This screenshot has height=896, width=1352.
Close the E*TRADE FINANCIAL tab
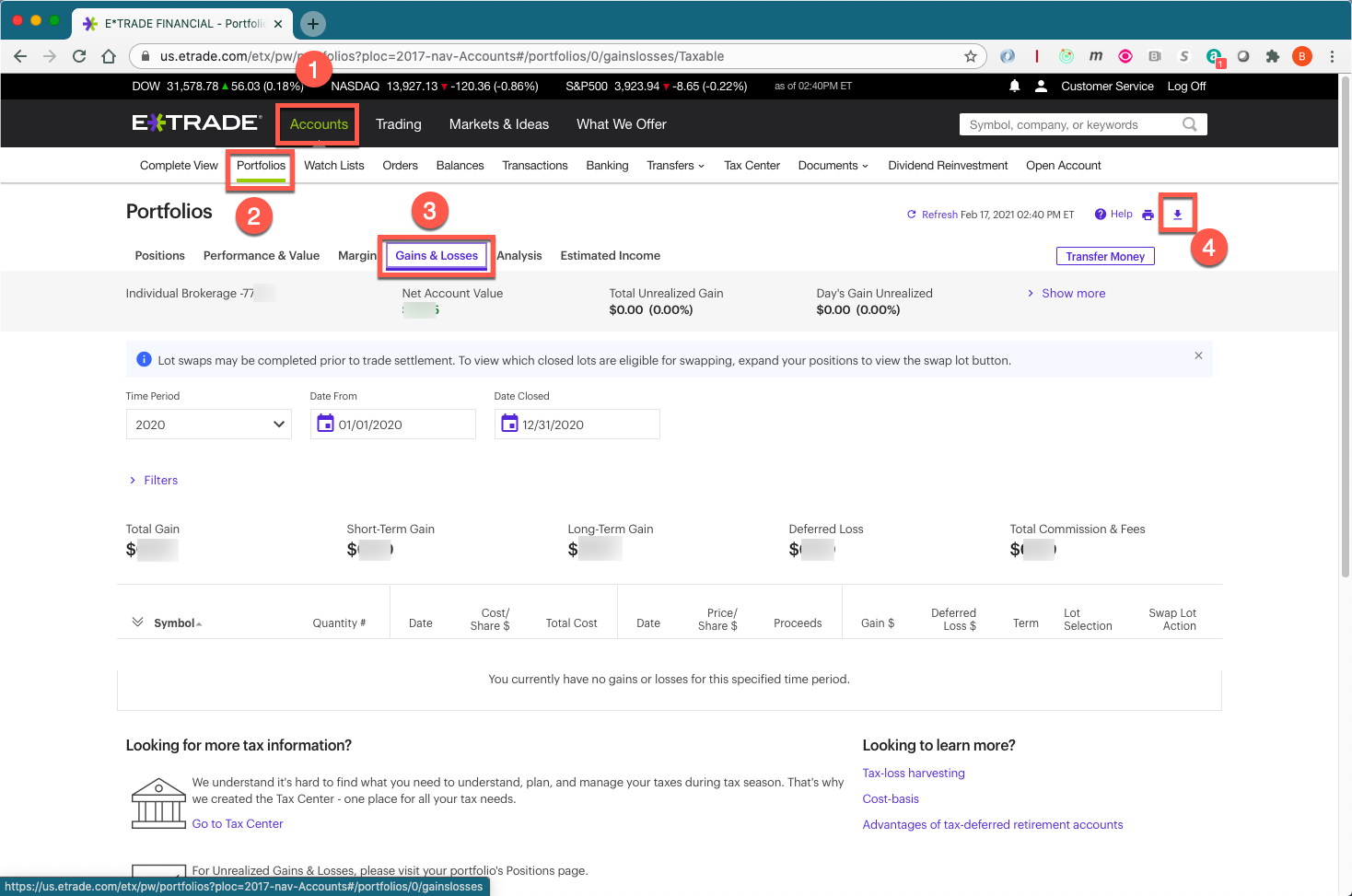click(278, 24)
